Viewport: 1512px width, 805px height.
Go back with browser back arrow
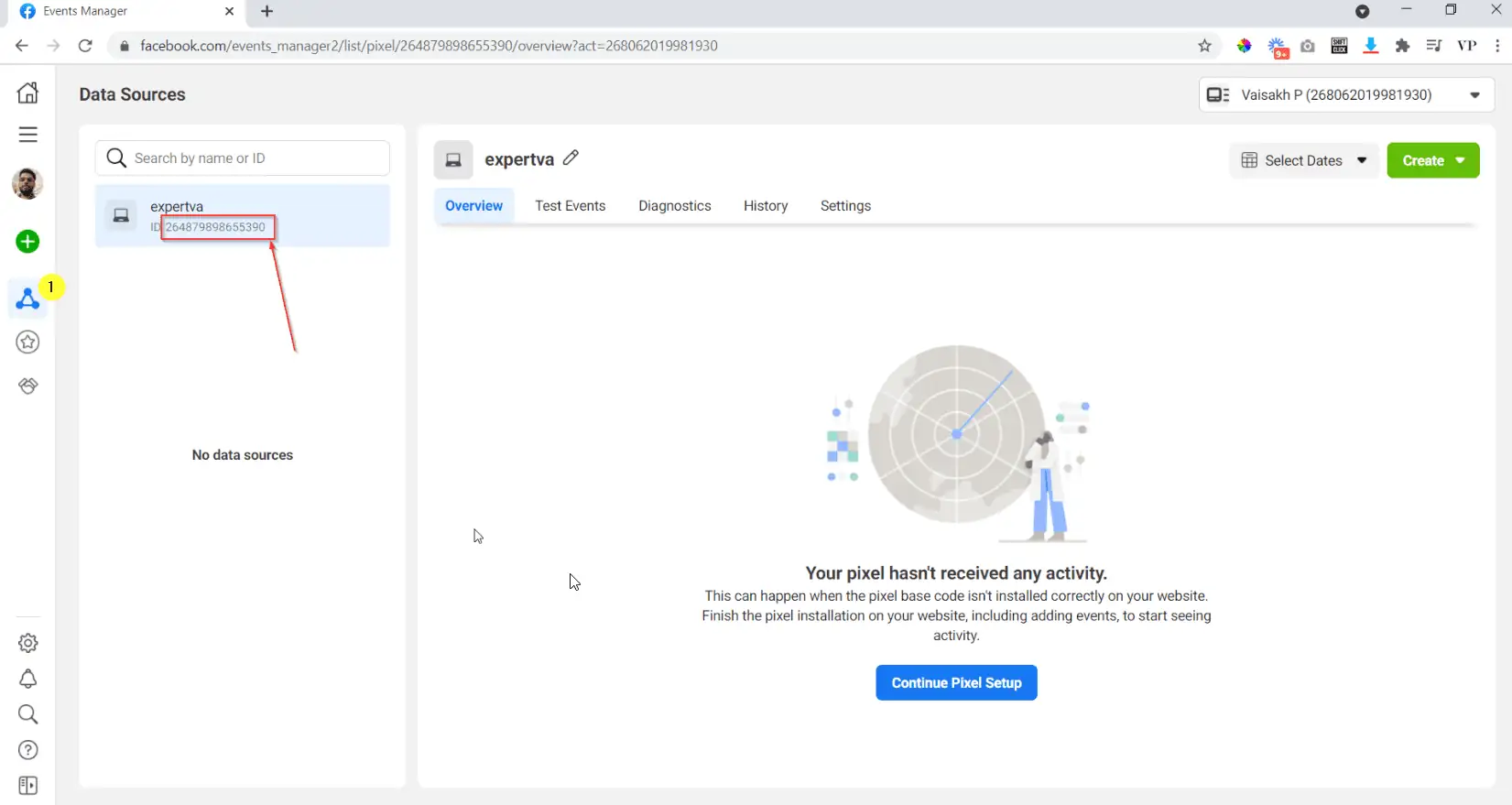(22, 46)
